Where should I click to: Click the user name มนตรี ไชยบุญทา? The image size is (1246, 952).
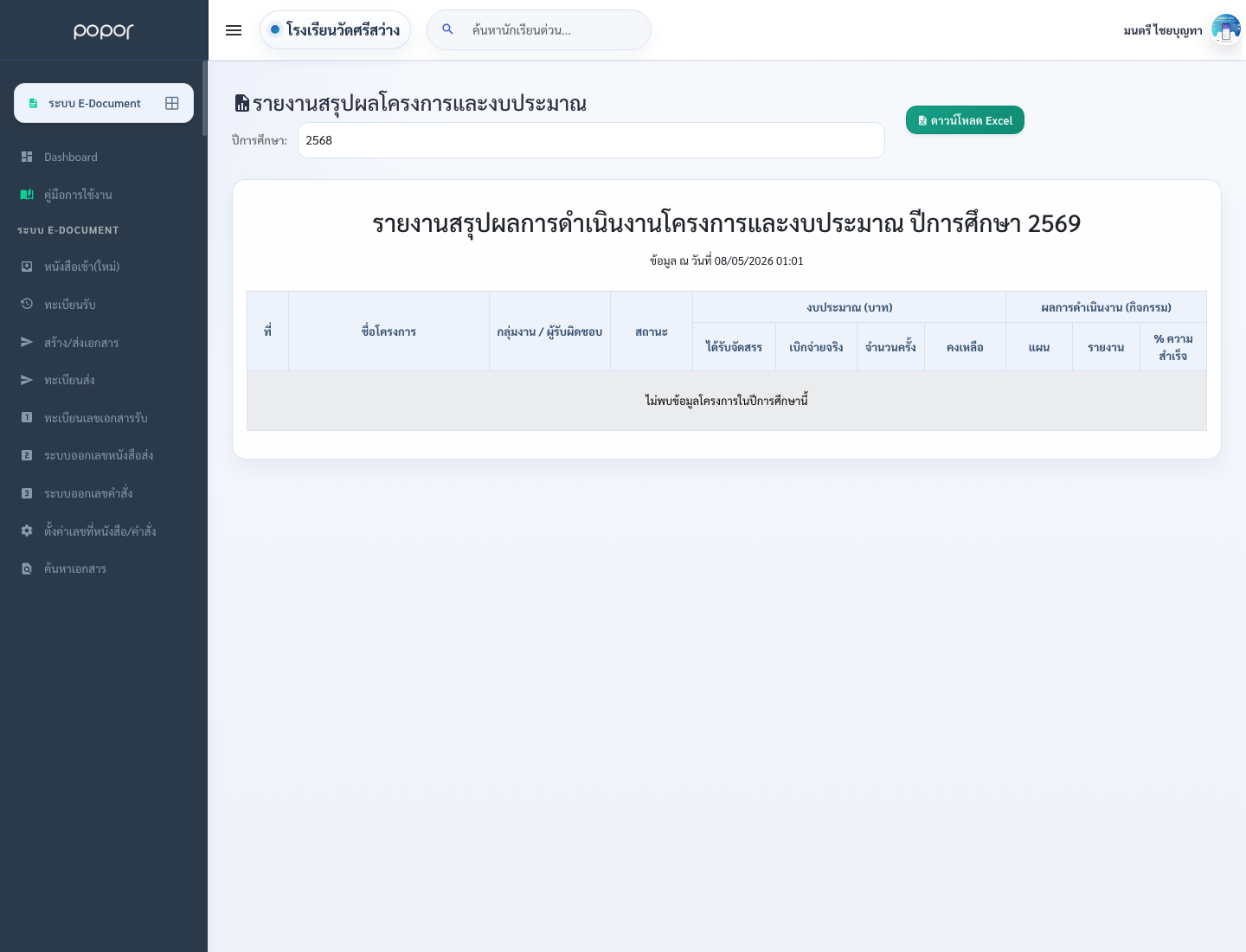1163,30
